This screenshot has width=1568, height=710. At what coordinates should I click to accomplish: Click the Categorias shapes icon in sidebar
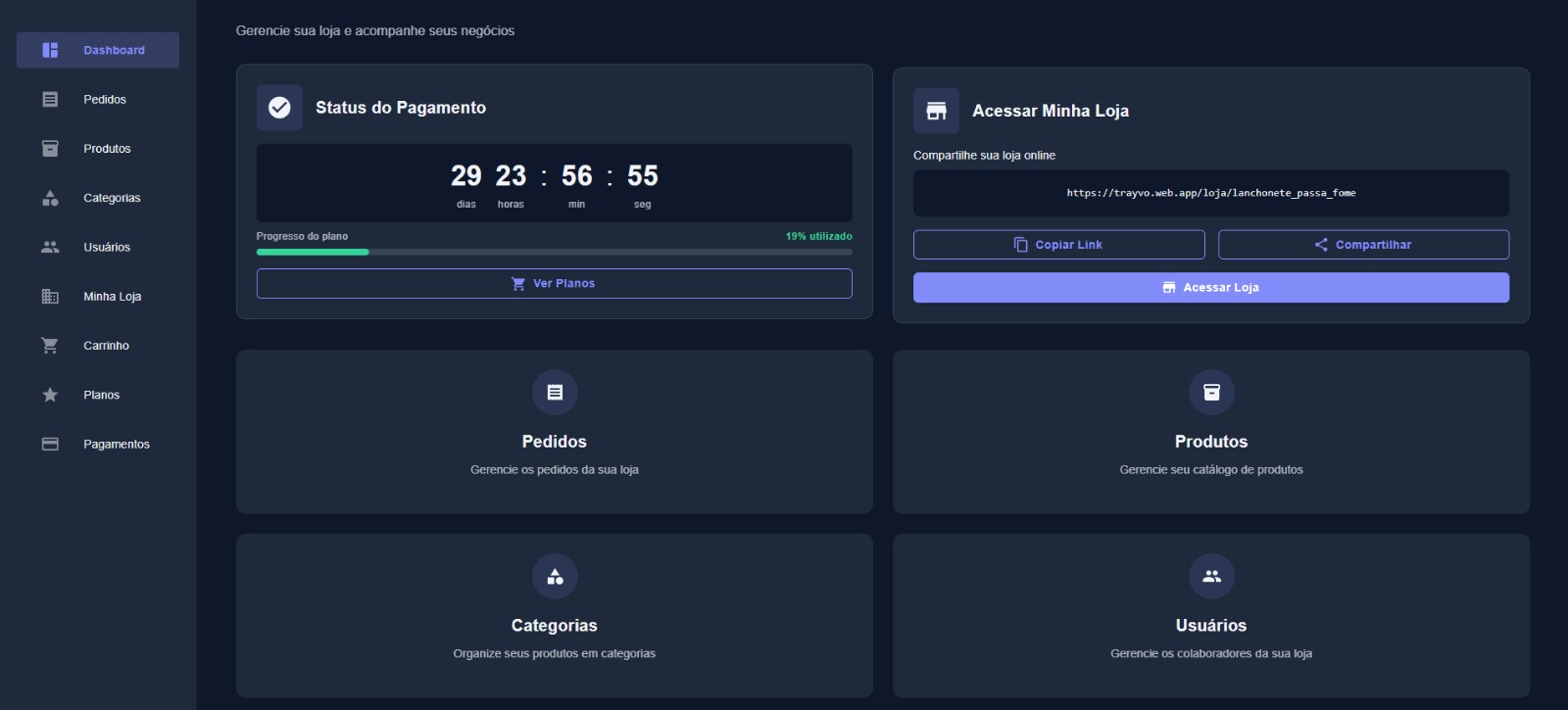50,198
